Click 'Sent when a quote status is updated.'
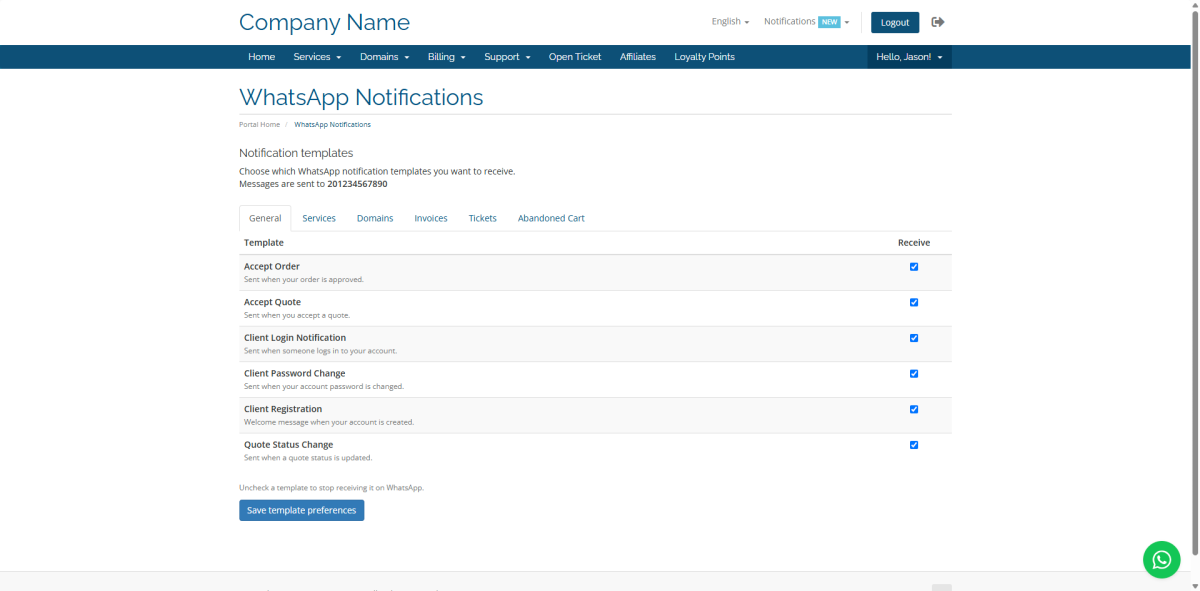1200x591 pixels. [308, 458]
